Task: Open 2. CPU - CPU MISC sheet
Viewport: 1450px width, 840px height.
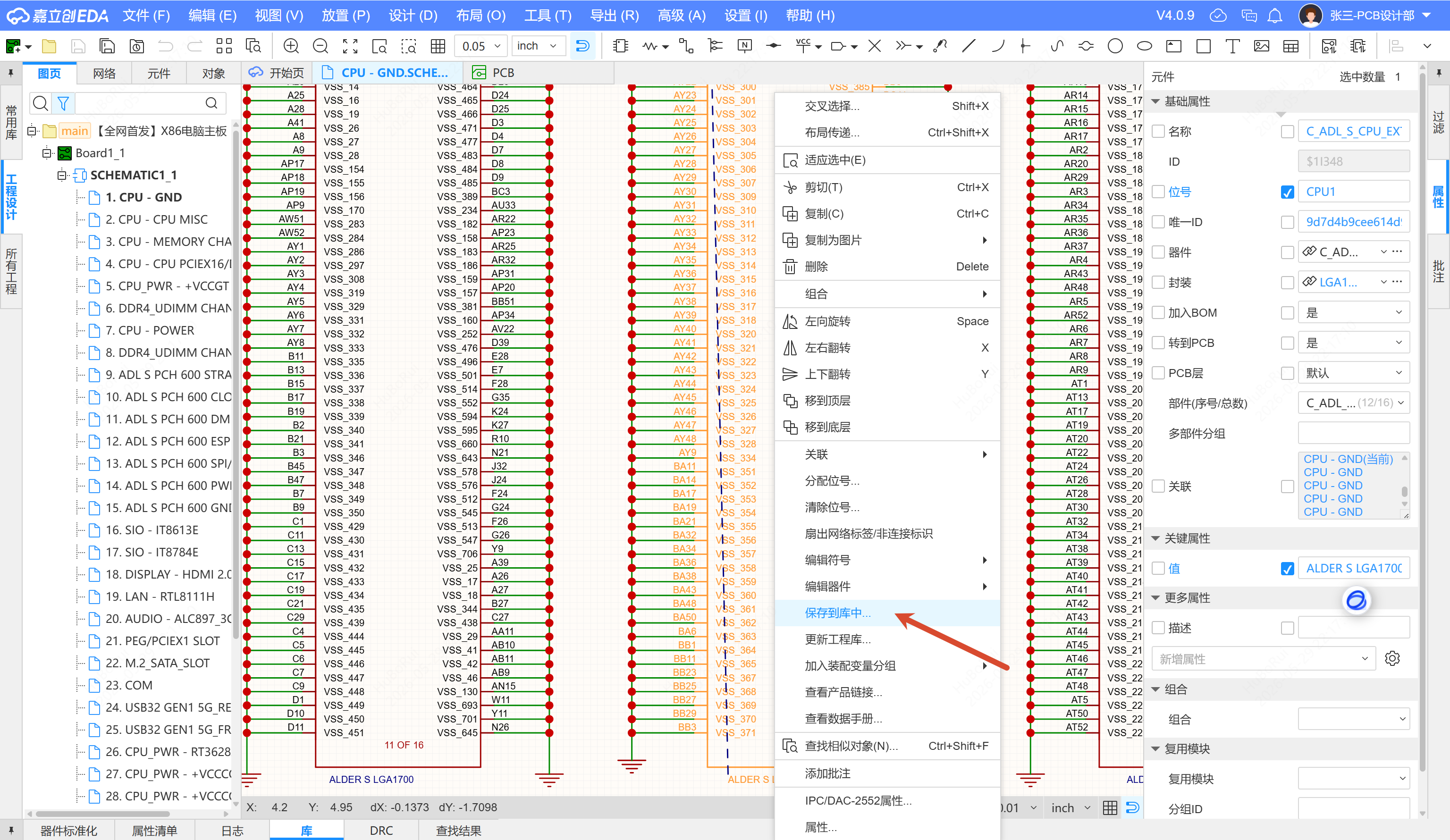Action: tap(157, 219)
